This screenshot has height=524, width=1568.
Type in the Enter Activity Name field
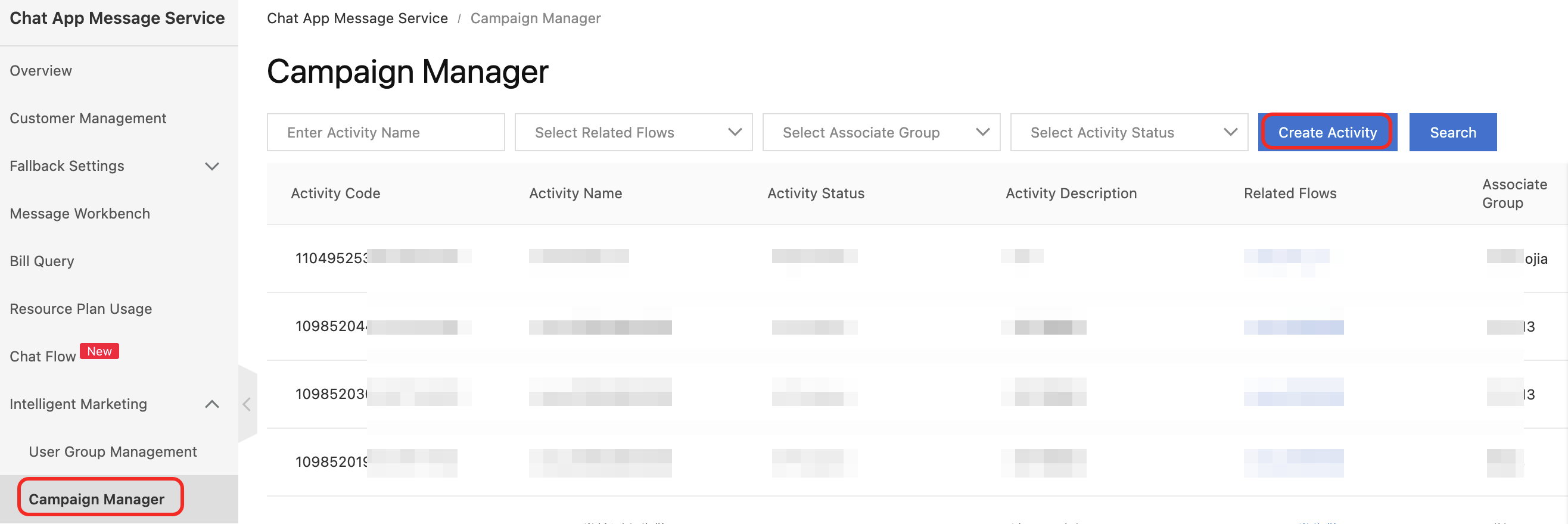[385, 133]
